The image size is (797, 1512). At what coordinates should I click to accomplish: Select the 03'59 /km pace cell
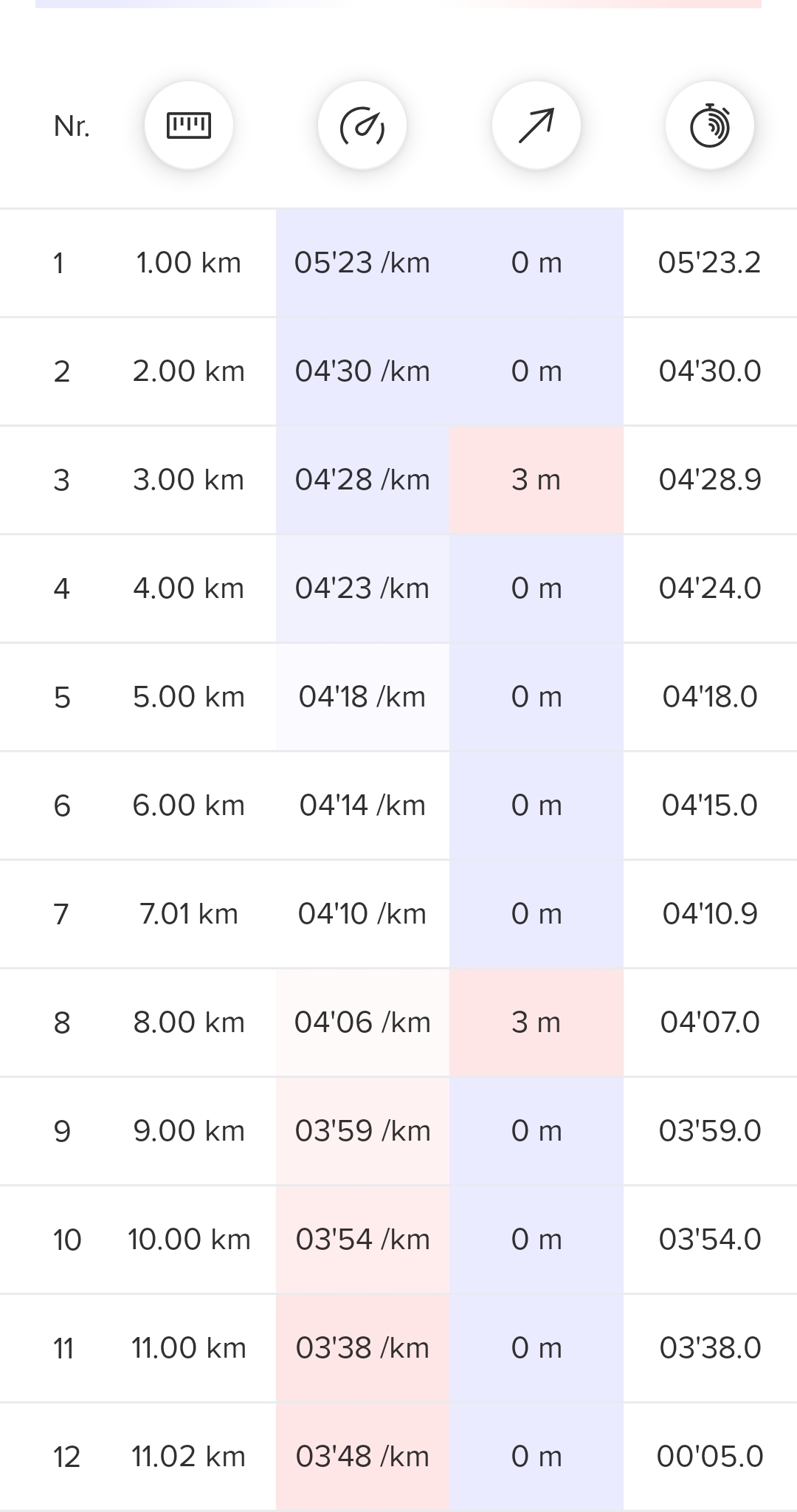pos(362,1131)
